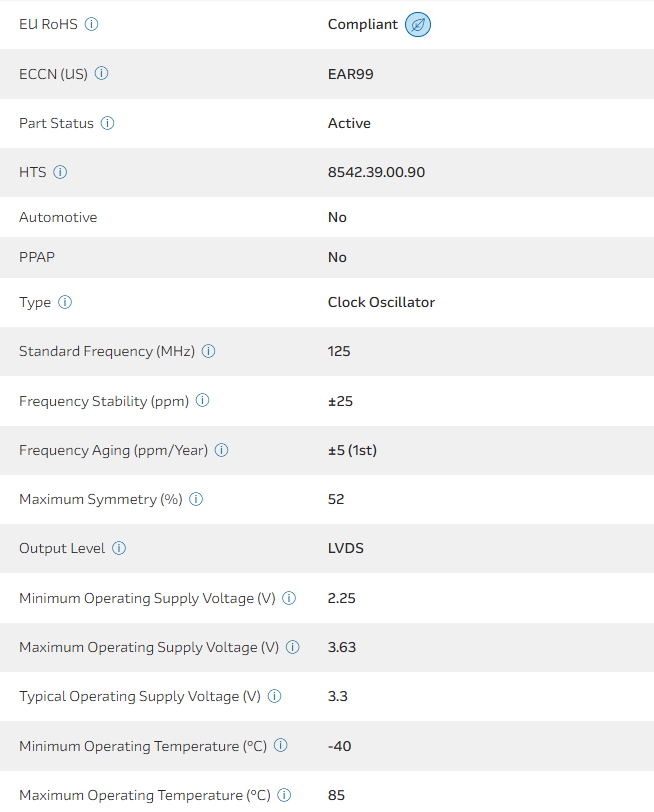The width and height of the screenshot is (654, 812).
Task: Open the EU RoHS info icon
Action: click(x=91, y=24)
